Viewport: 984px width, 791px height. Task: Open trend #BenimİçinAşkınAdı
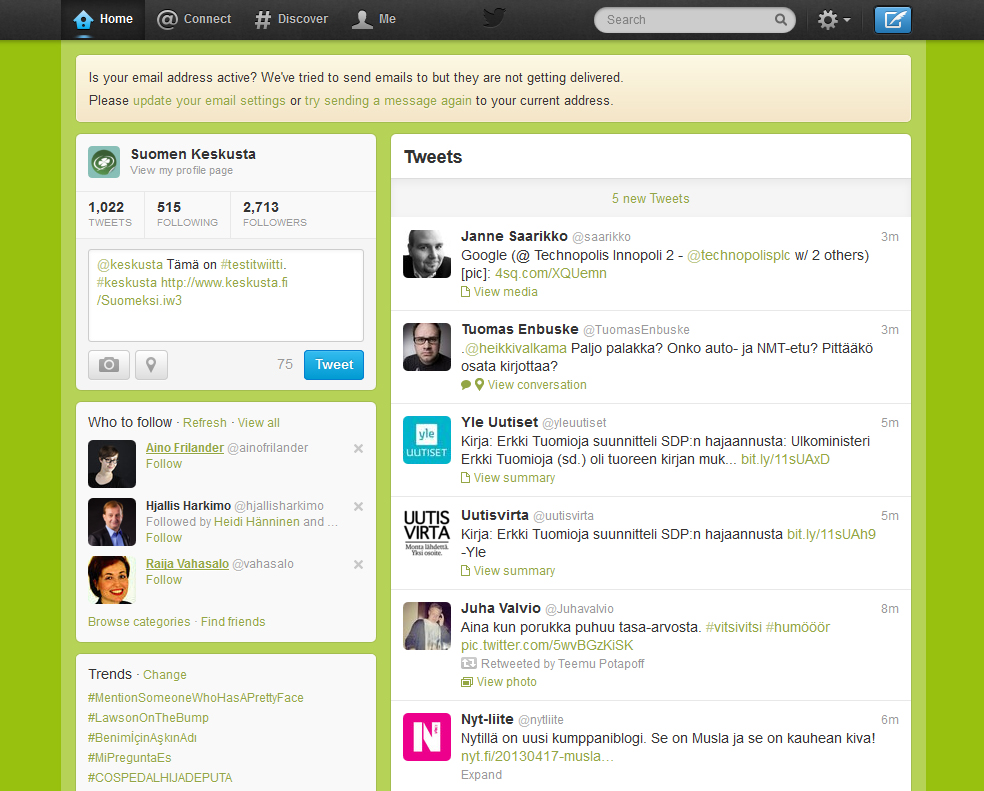click(142, 738)
